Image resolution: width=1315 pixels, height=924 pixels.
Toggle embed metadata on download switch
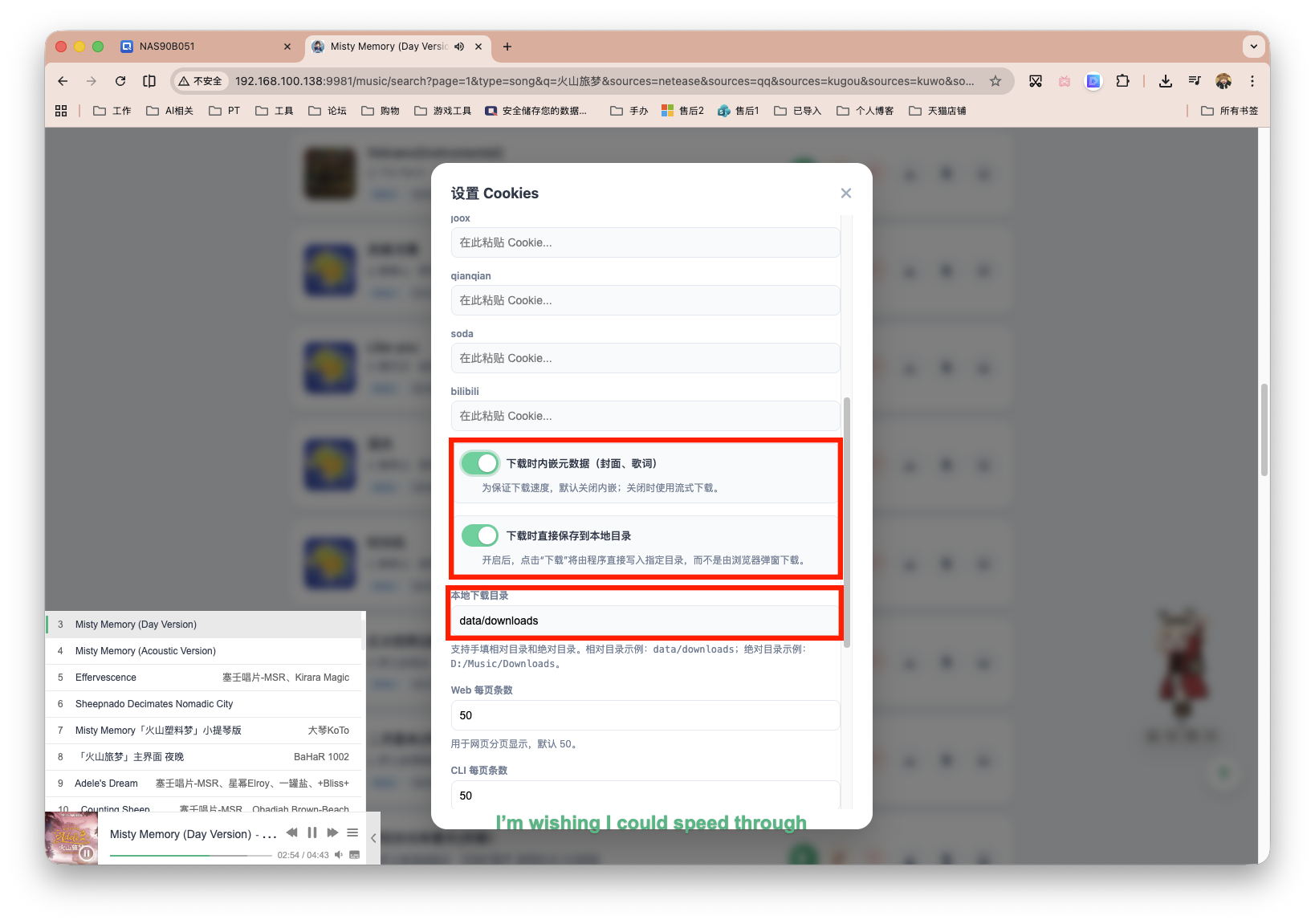point(480,463)
